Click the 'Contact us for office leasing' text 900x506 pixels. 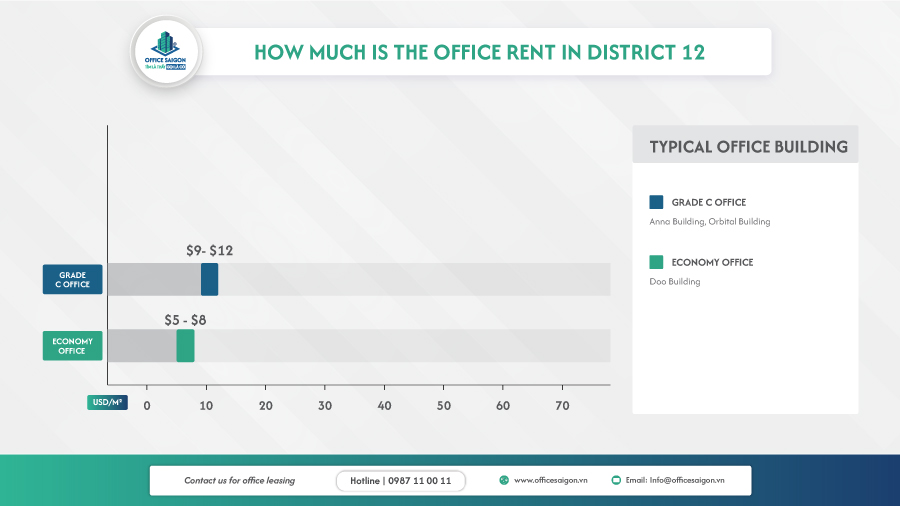click(239, 481)
